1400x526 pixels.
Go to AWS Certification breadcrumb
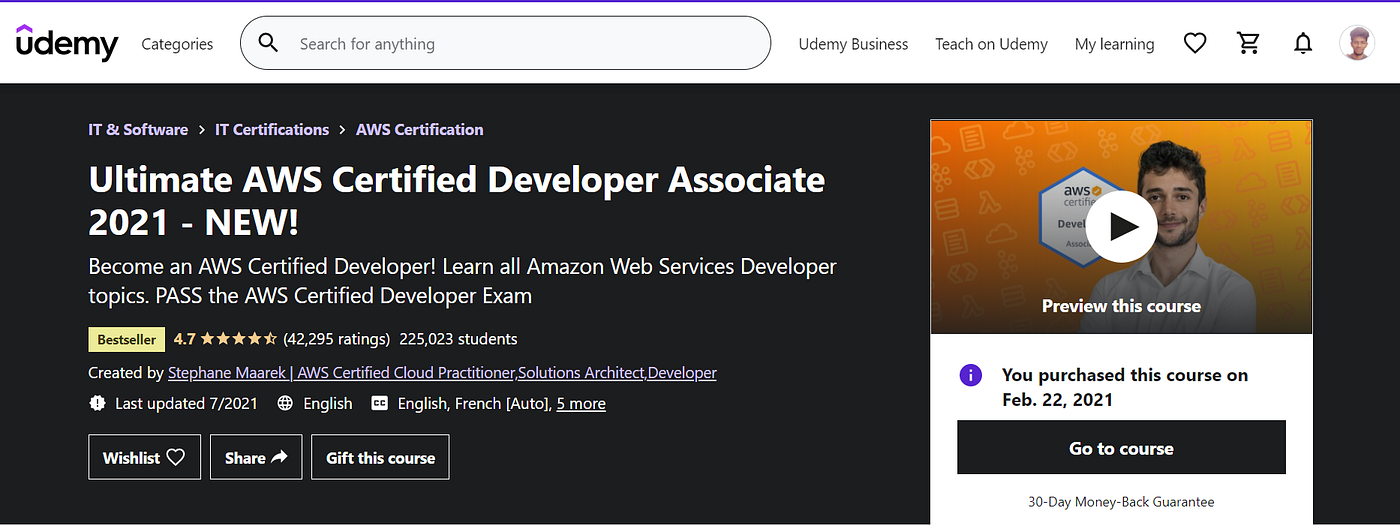tap(420, 129)
